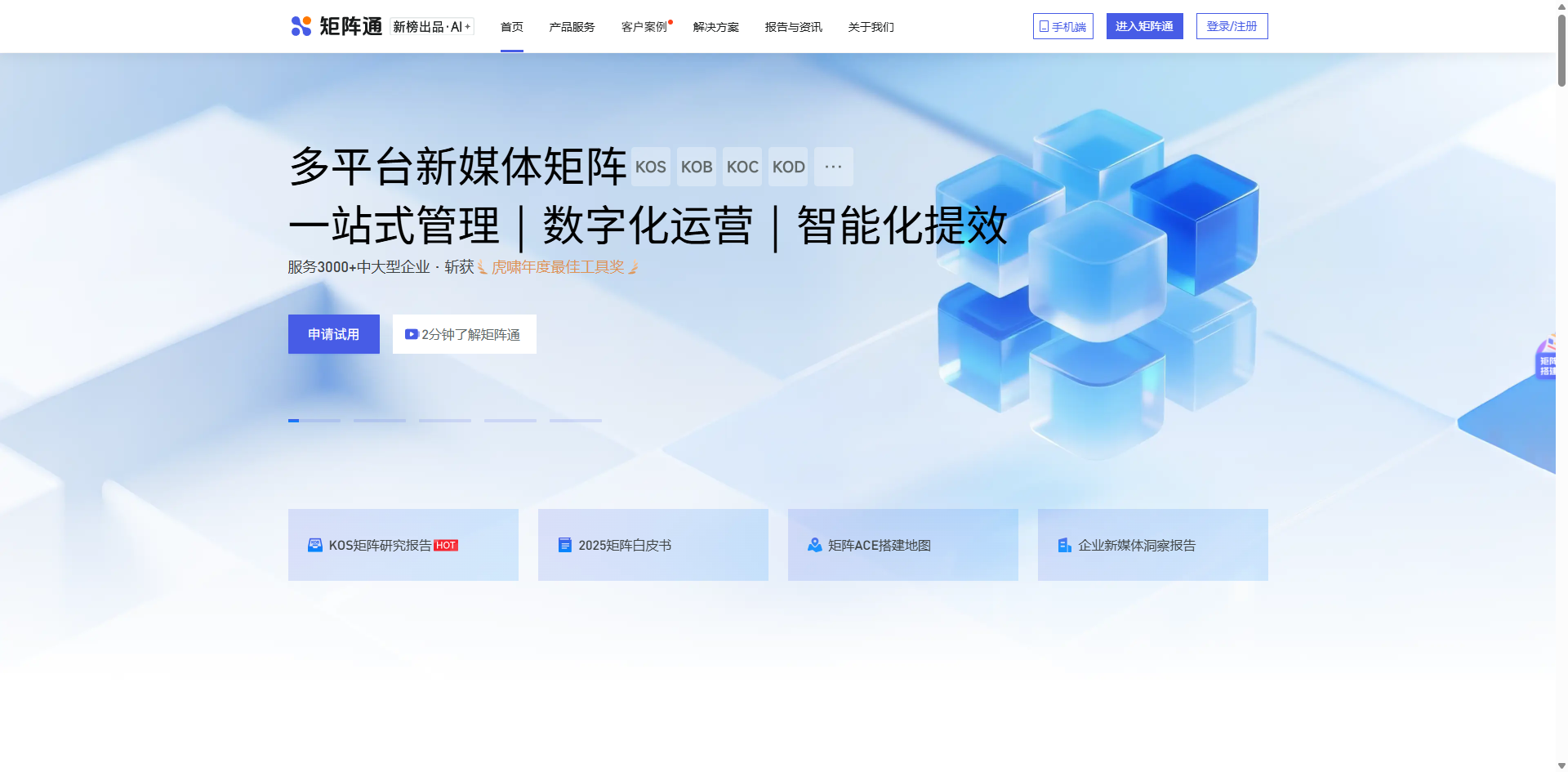Click the 申请试用 button
This screenshot has width=1568, height=772.
click(333, 334)
